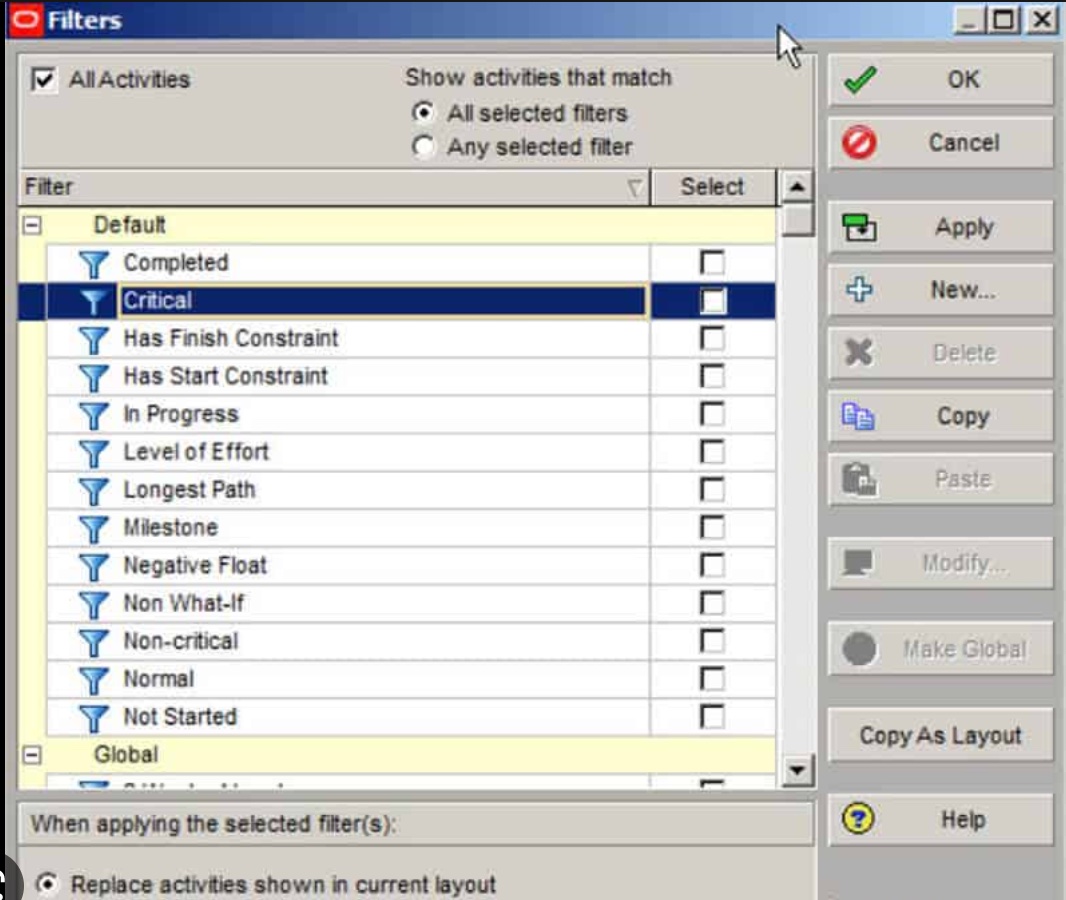Click the funnel icon beside Critical

coord(94,302)
